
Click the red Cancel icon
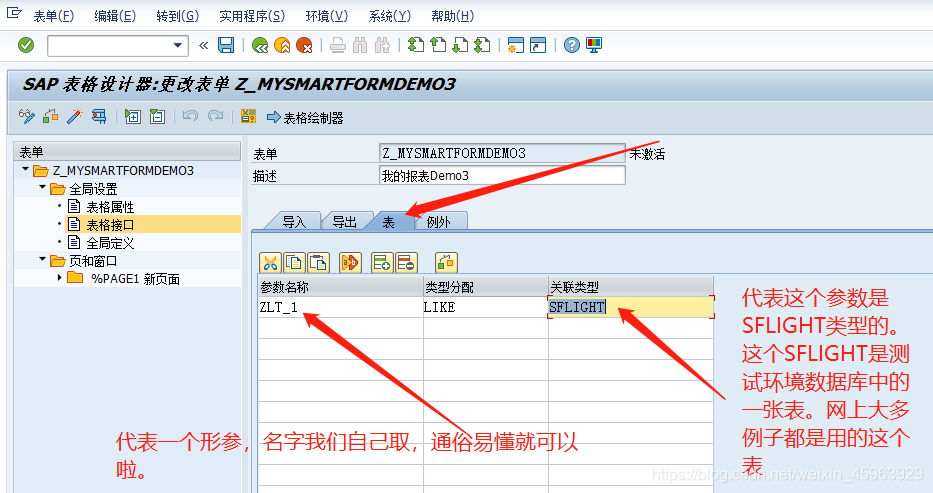[304, 45]
